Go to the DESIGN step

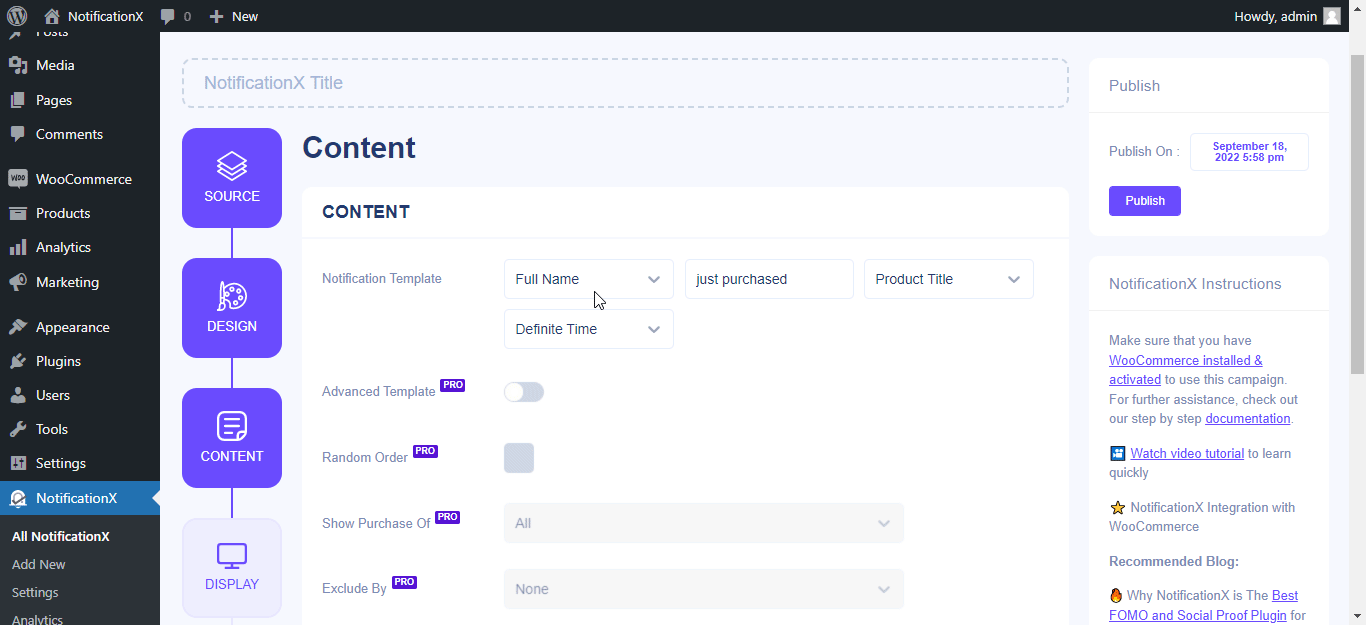232,308
